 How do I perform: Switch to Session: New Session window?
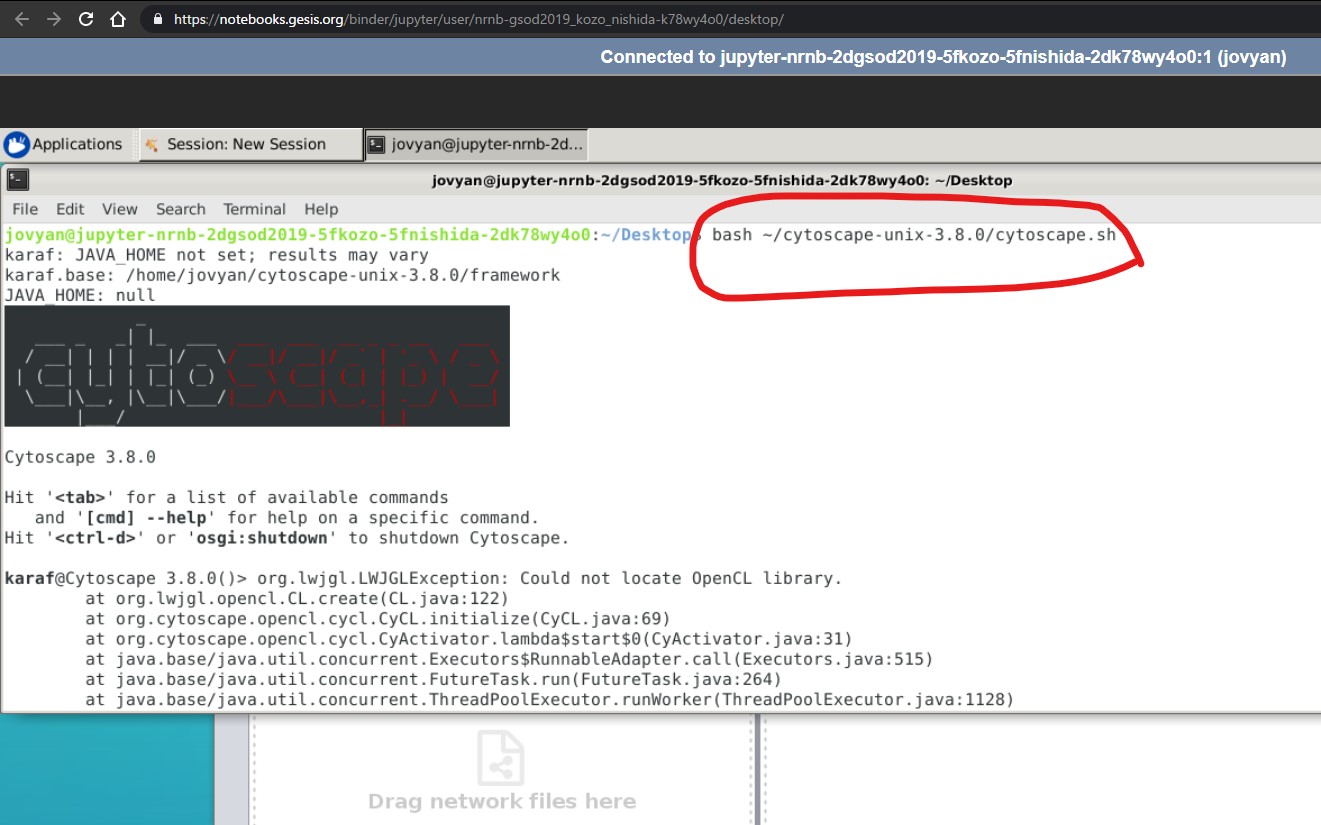[250, 144]
